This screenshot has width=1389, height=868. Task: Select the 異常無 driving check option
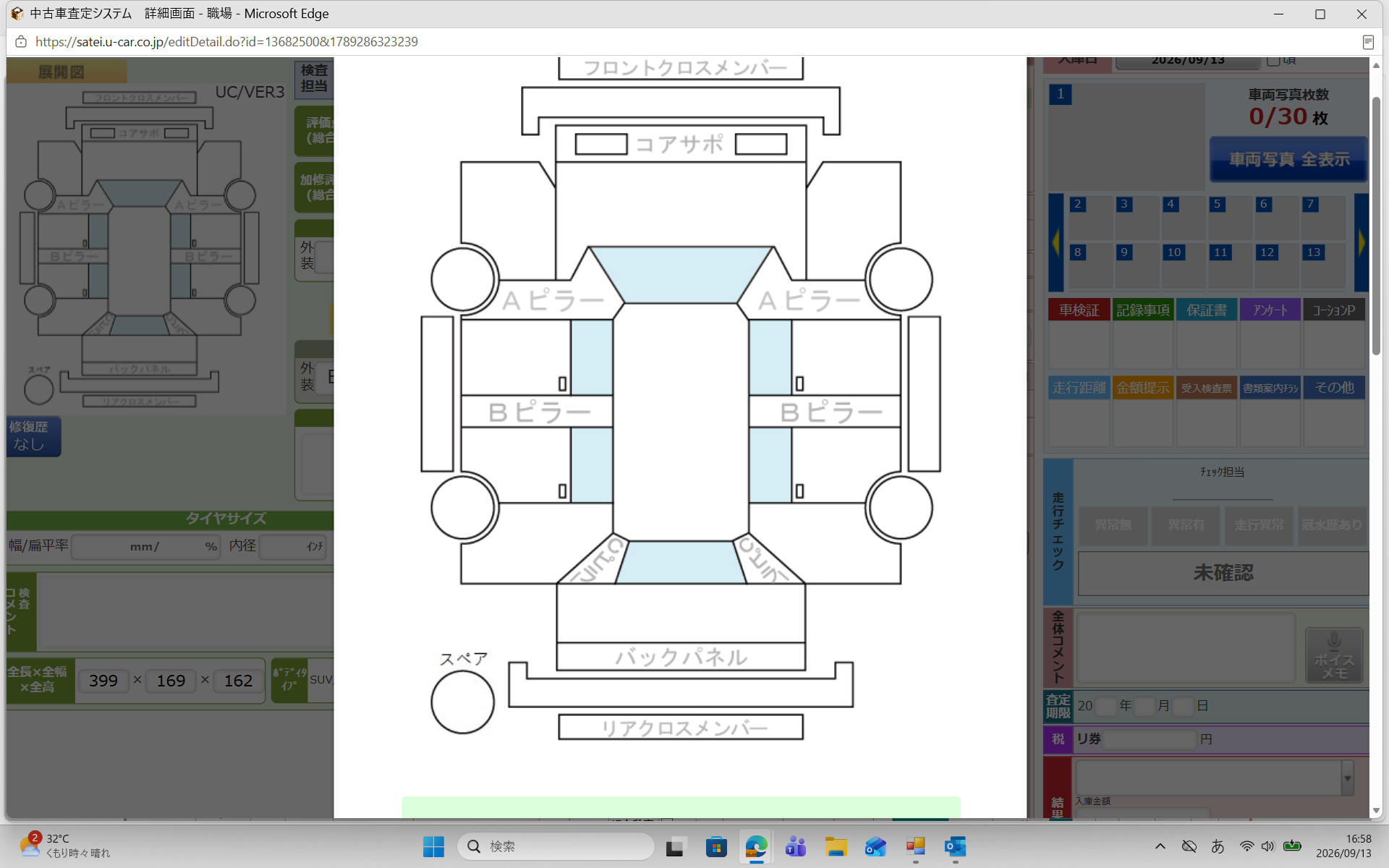pyautogui.click(x=1113, y=525)
